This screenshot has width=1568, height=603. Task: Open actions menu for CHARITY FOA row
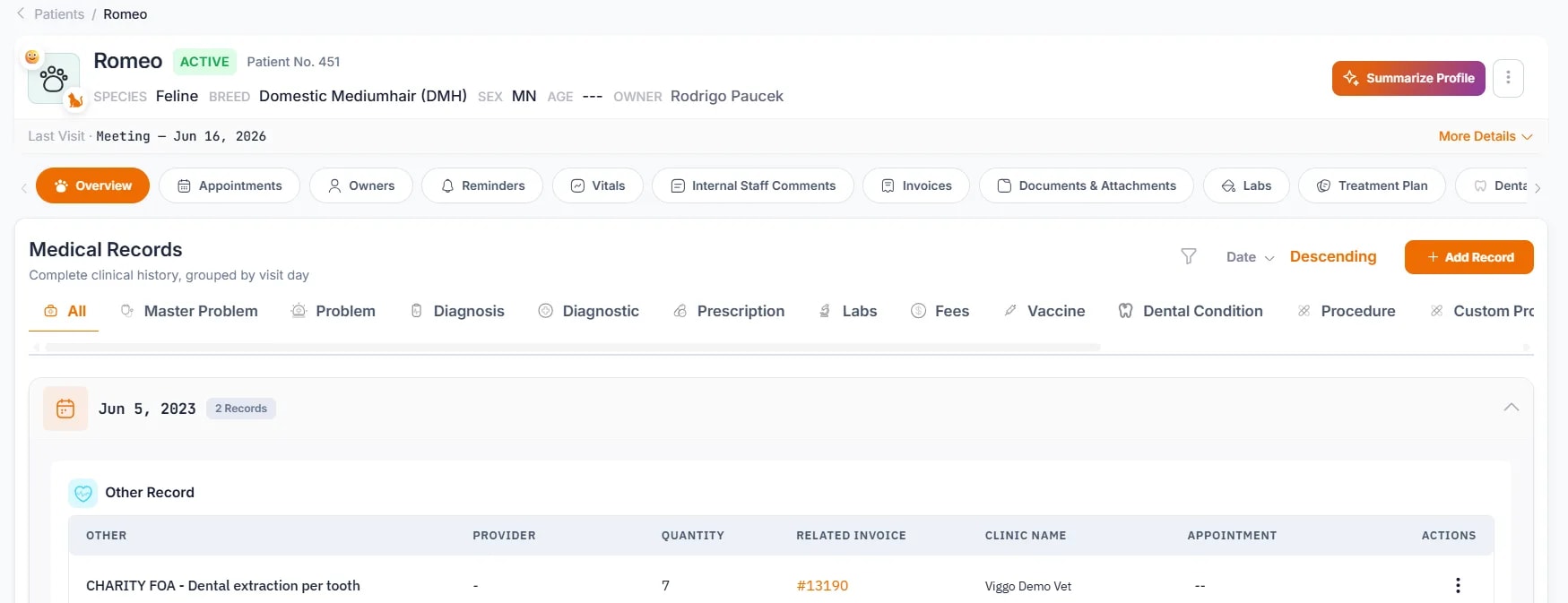(x=1458, y=585)
